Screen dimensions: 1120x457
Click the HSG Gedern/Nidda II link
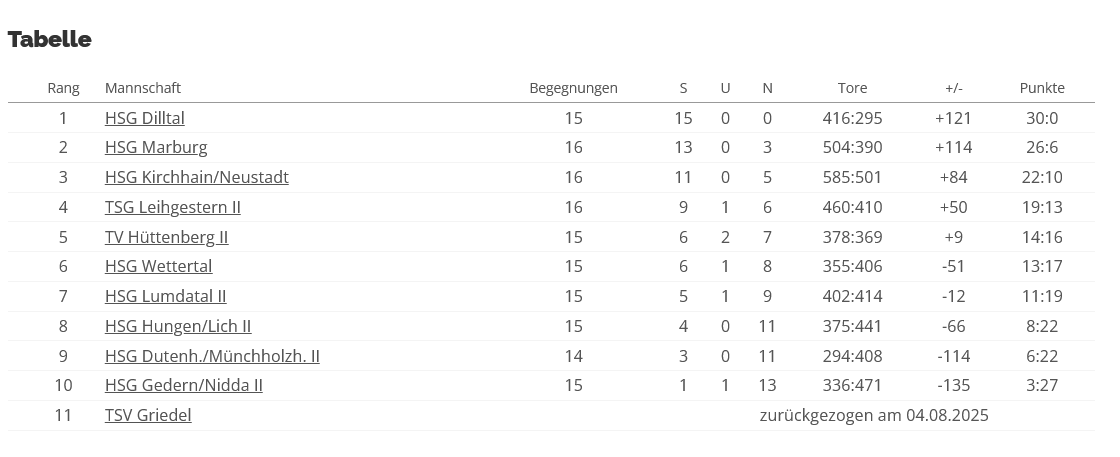(x=184, y=385)
